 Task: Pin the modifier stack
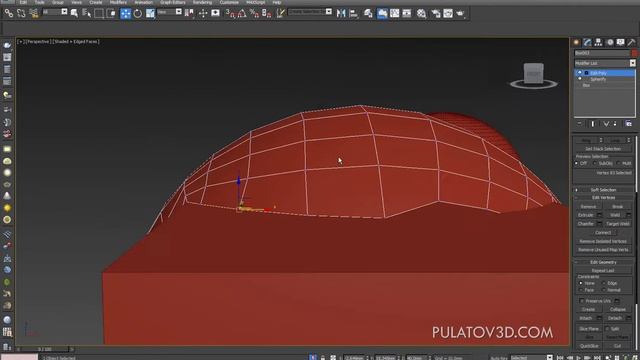[x=580, y=124]
